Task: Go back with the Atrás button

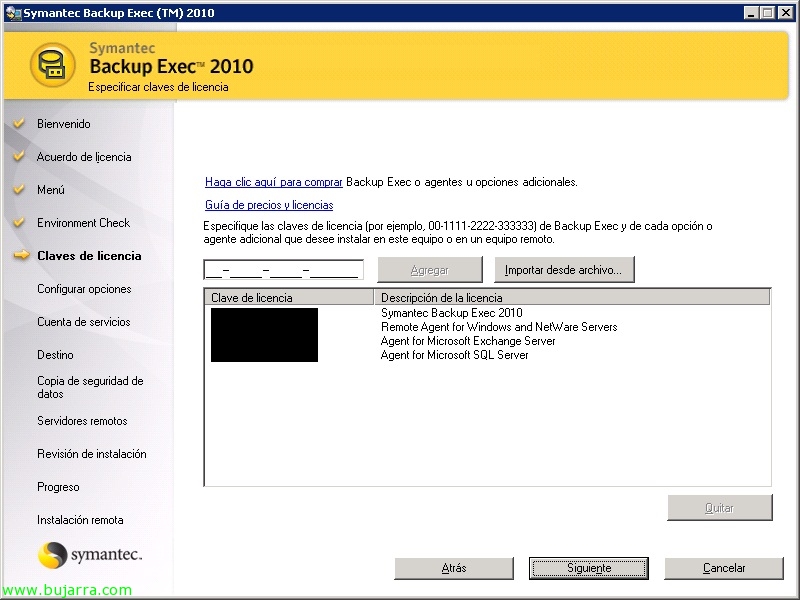Action: tap(454, 568)
